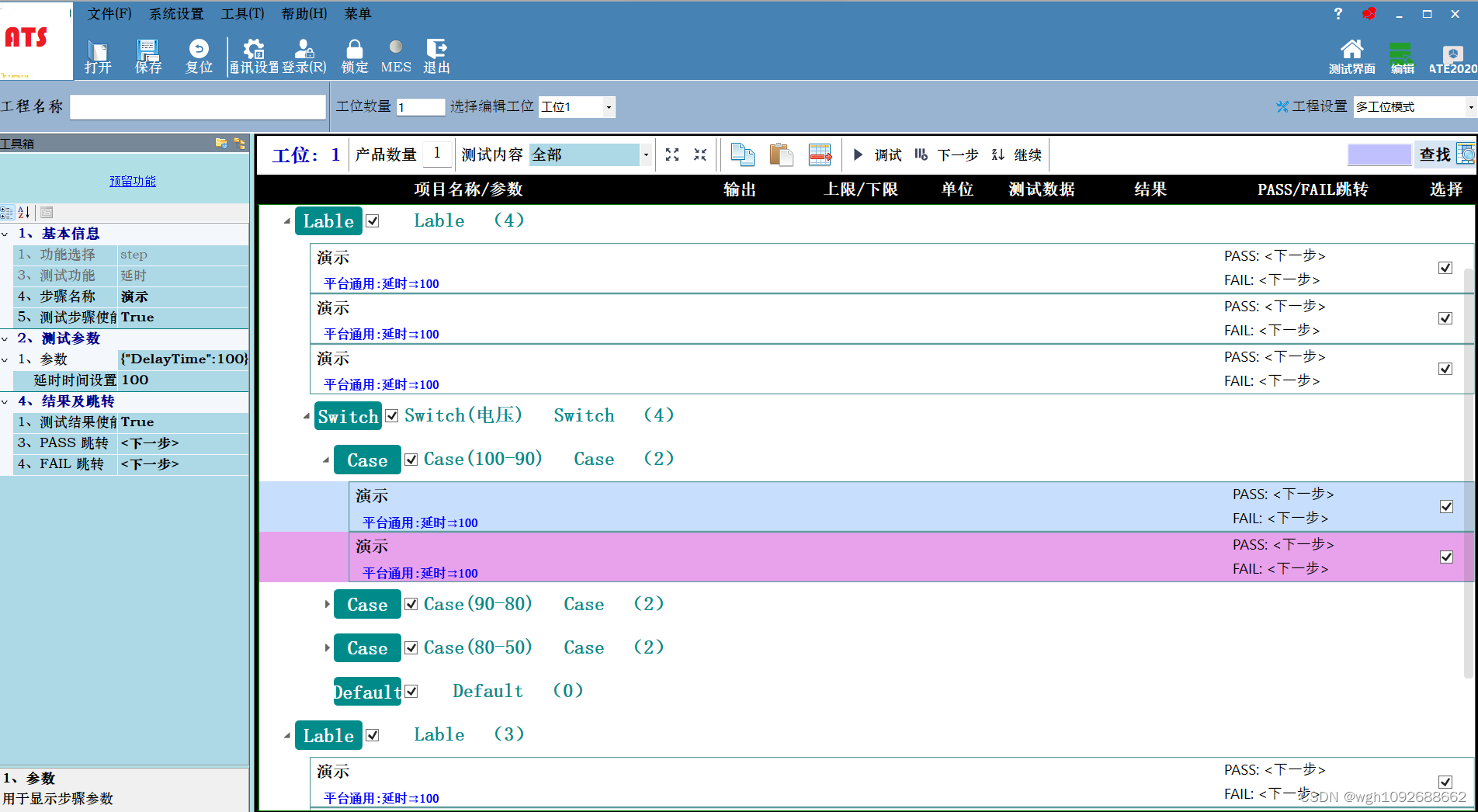Image resolution: width=1478 pixels, height=812 pixels.
Task: Copy selected steps using copy icon
Action: 742,154
